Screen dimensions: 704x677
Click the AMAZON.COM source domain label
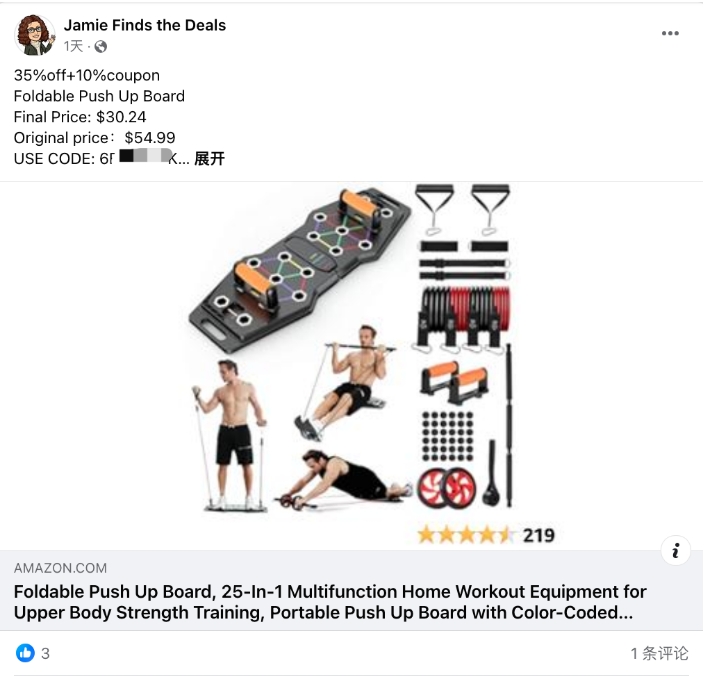tap(60, 568)
